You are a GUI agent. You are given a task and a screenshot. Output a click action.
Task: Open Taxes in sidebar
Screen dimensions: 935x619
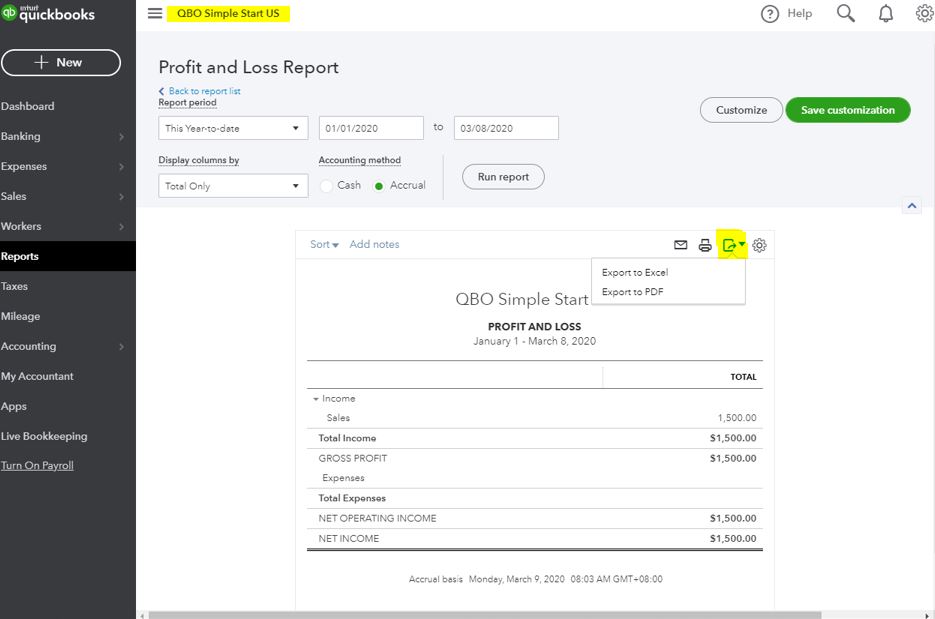point(14,286)
